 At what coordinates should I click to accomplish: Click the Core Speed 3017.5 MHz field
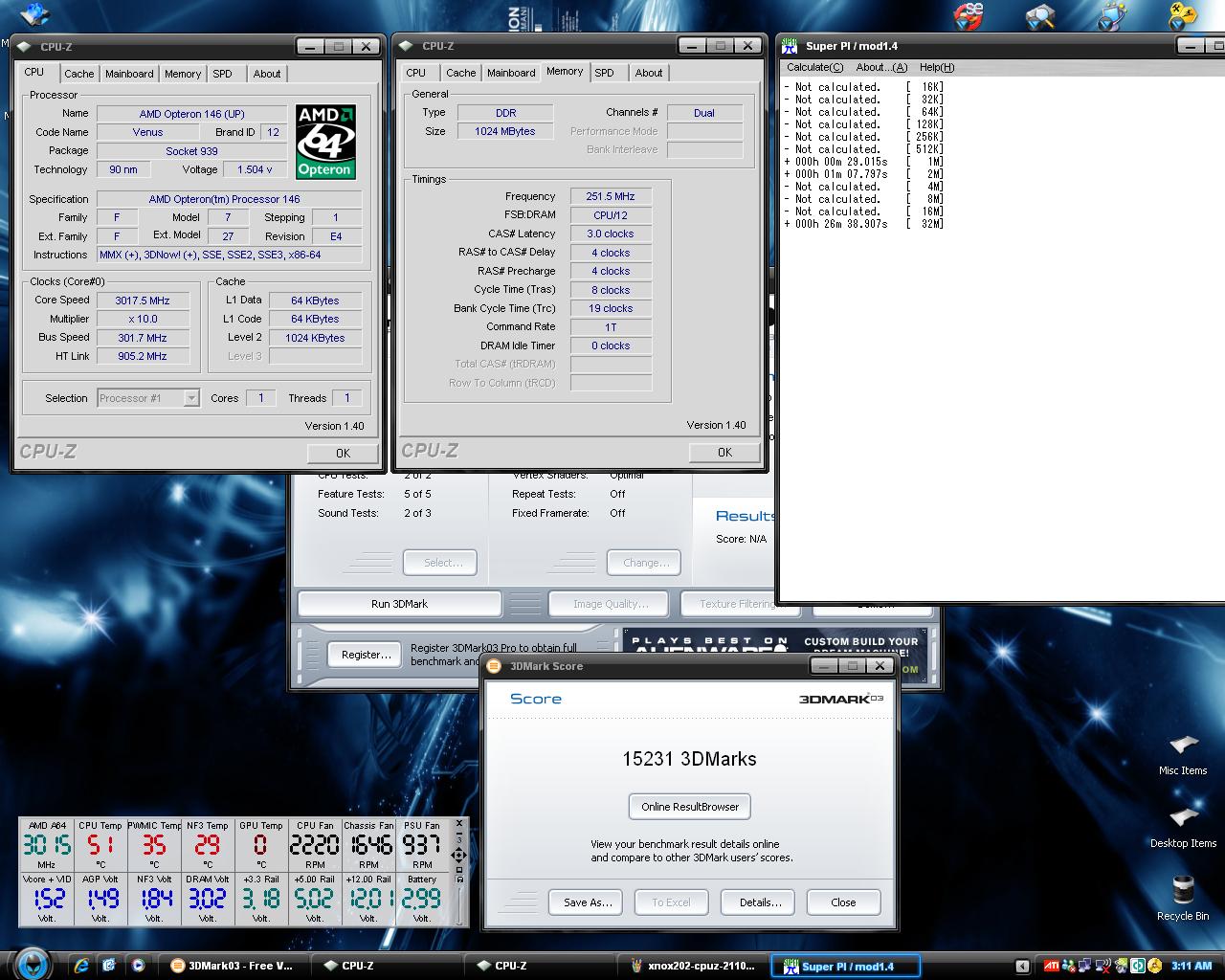coord(143,301)
